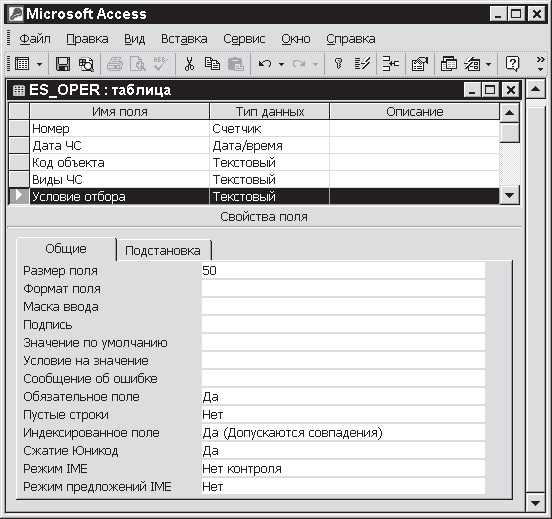Screen dimensions: 552x519
Task: Click the Insert Rows toolbar icon
Action: point(391,64)
